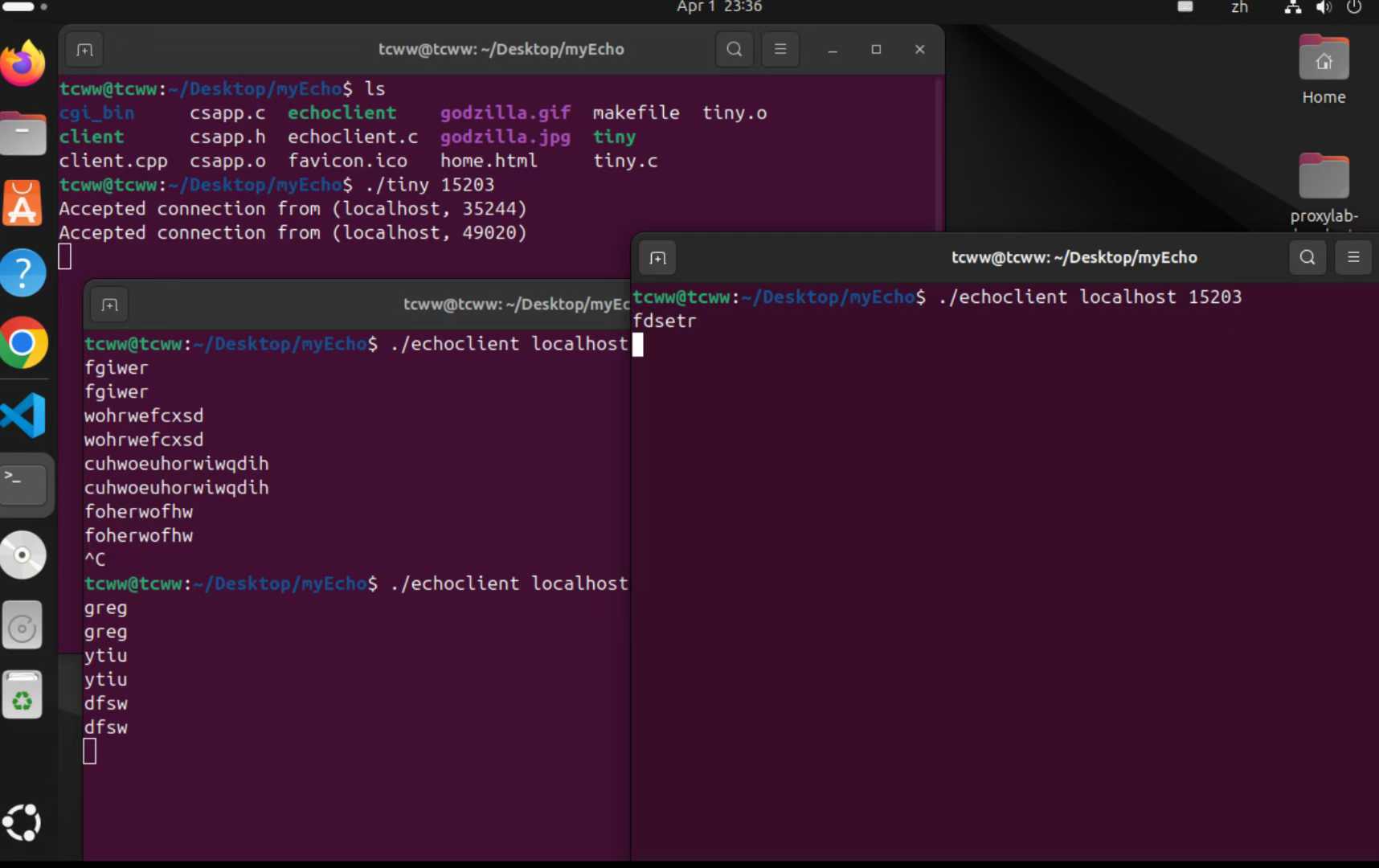1379x868 pixels.
Task: Open the Home folder on desktop
Action: pos(1324,70)
